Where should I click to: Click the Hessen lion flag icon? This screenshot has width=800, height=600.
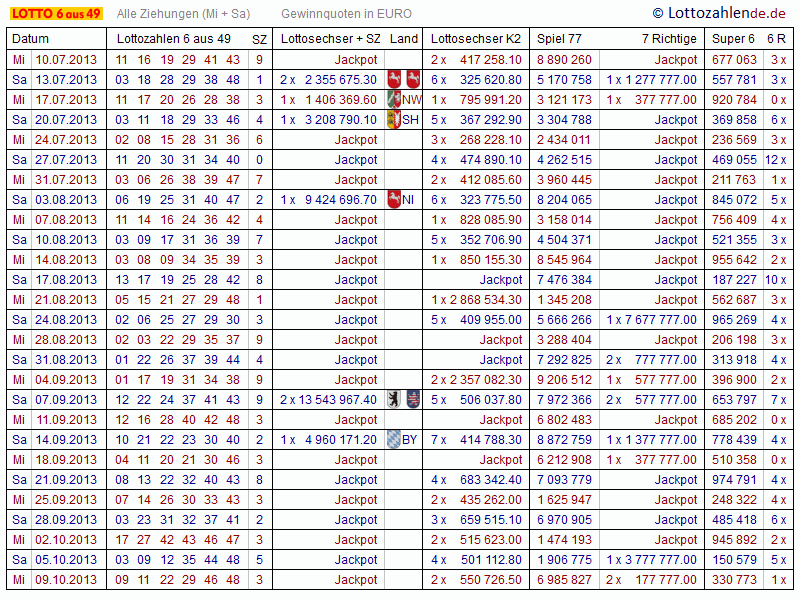[x=413, y=400]
